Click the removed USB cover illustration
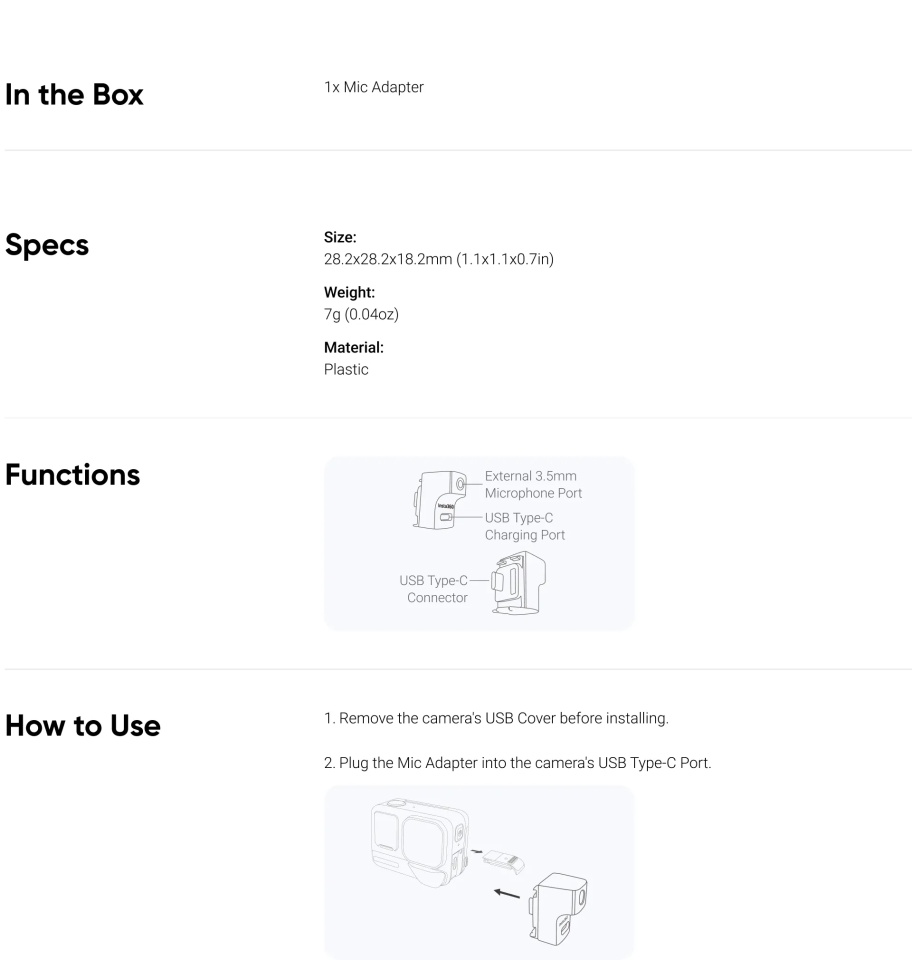The image size is (912, 960). [x=503, y=861]
